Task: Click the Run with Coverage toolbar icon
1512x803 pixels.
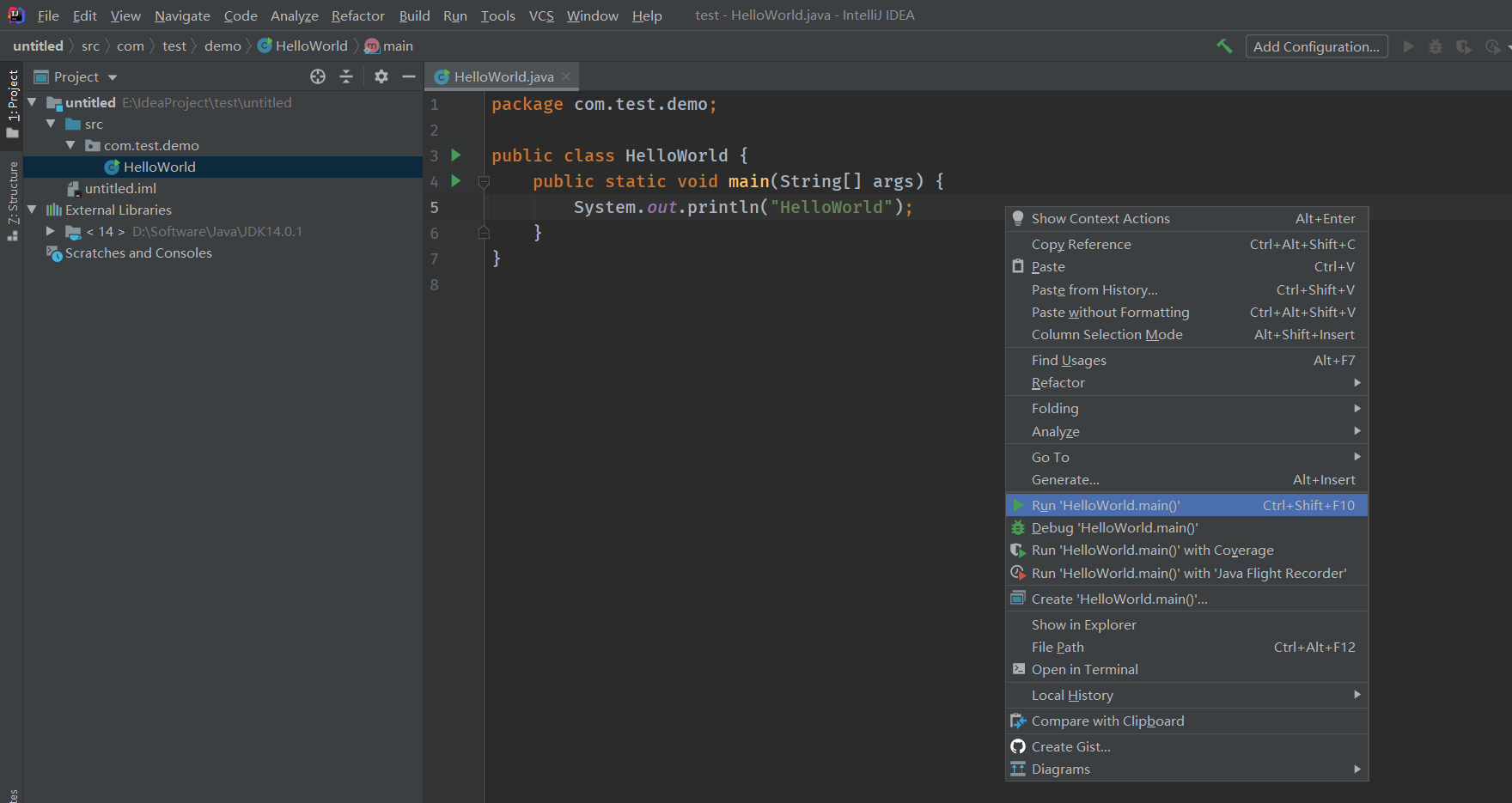Action: tap(1464, 46)
